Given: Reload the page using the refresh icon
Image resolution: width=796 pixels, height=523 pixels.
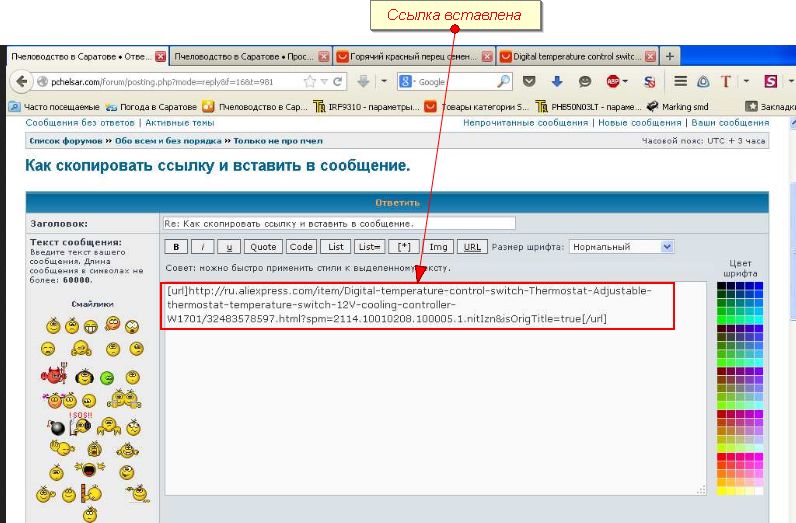Looking at the screenshot, I should pos(339,82).
